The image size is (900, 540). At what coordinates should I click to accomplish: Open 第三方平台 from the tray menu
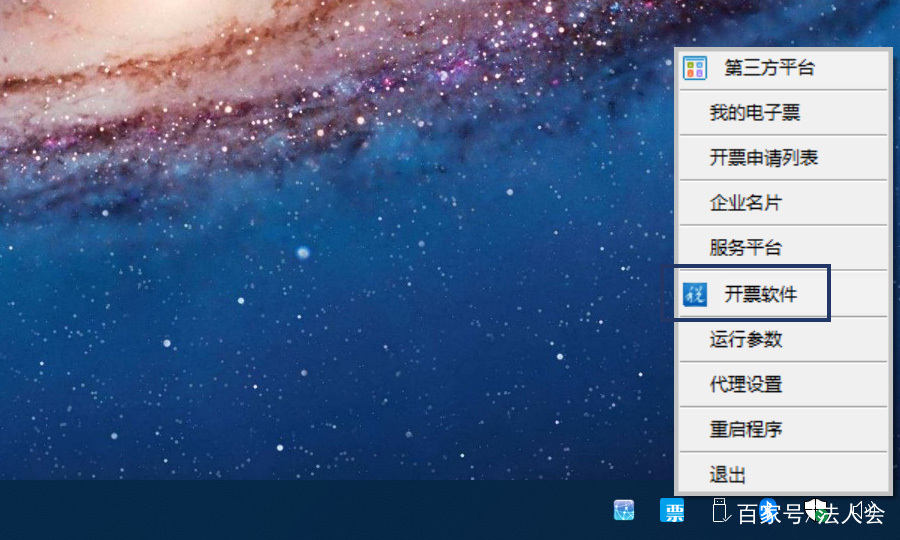783,68
